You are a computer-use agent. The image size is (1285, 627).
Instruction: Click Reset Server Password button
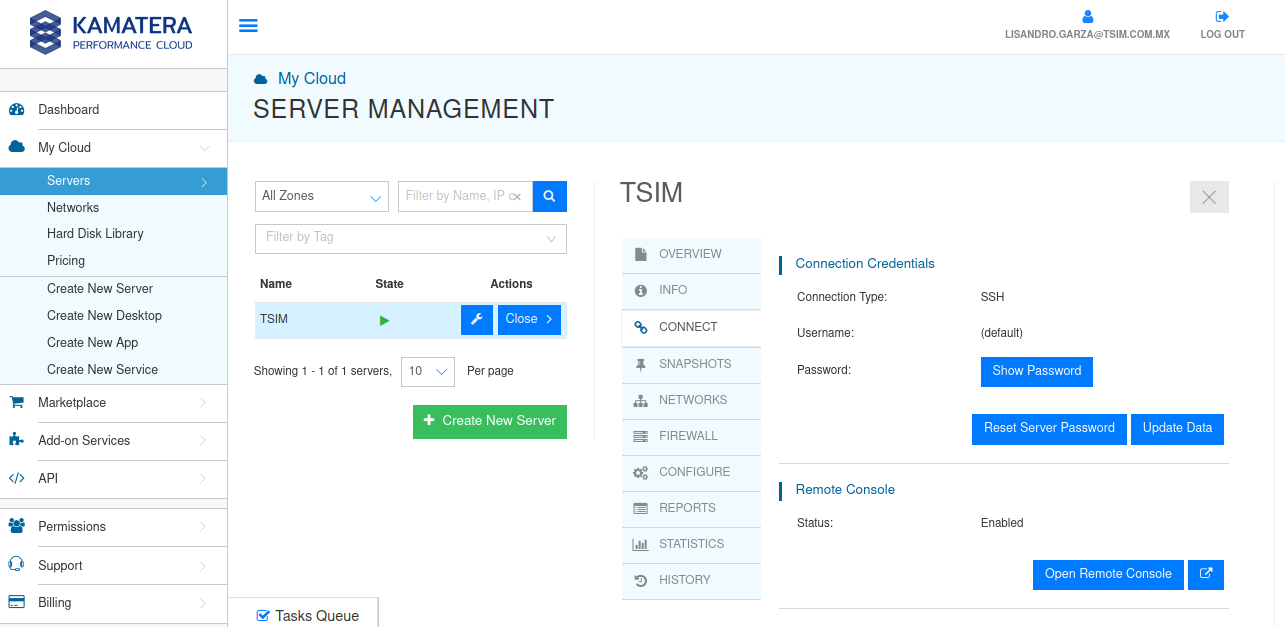(1049, 428)
